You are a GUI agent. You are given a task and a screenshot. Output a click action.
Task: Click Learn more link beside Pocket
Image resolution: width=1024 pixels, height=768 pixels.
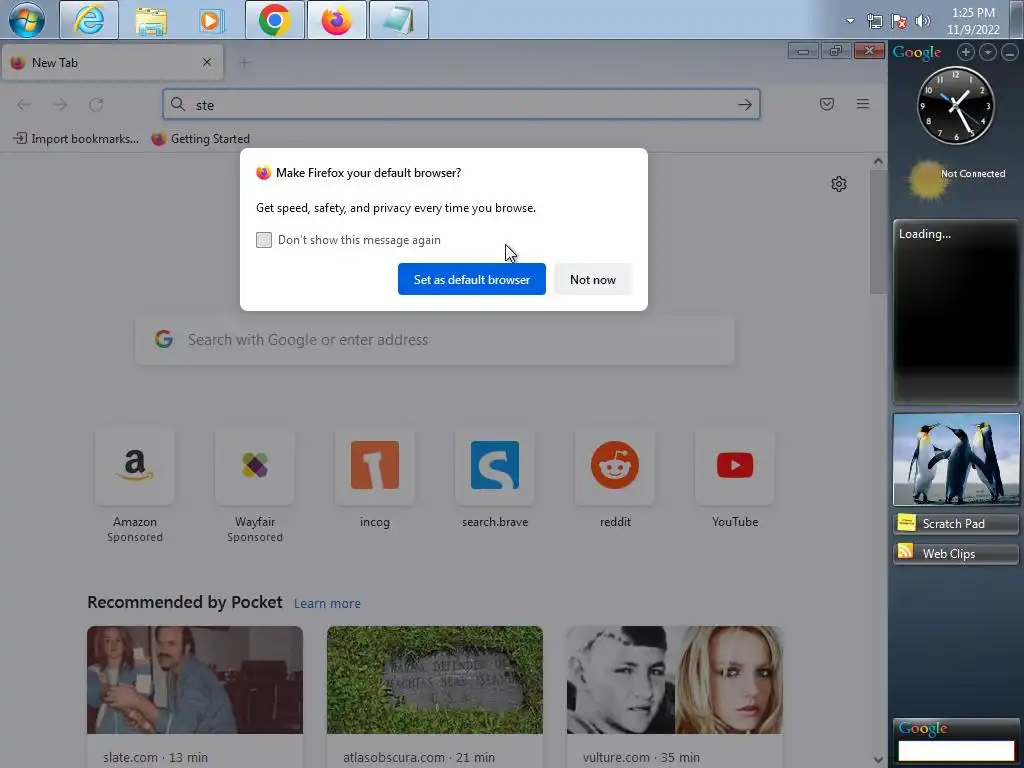327,603
